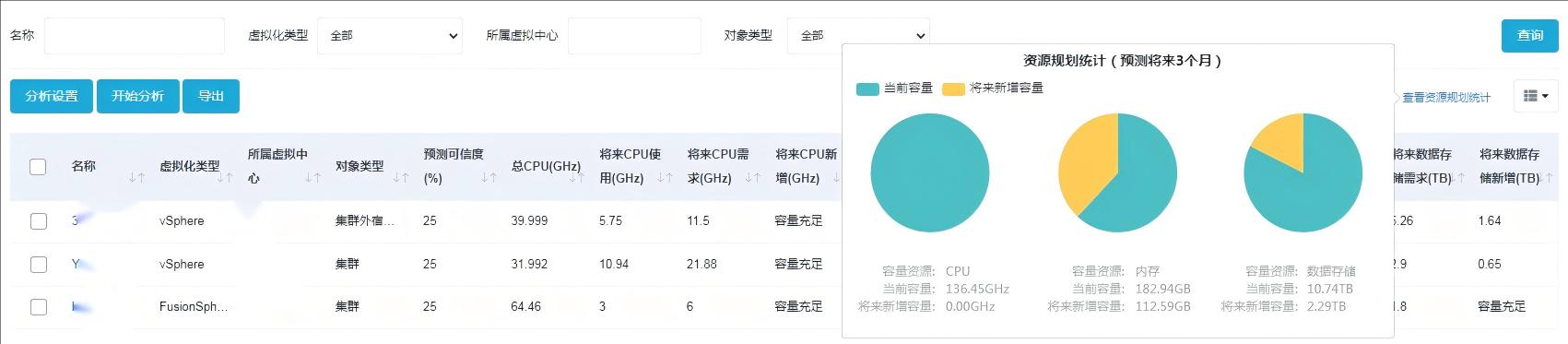Check the FusionSphere row checkbox
This screenshot has height=344, width=1568.
coord(38,307)
